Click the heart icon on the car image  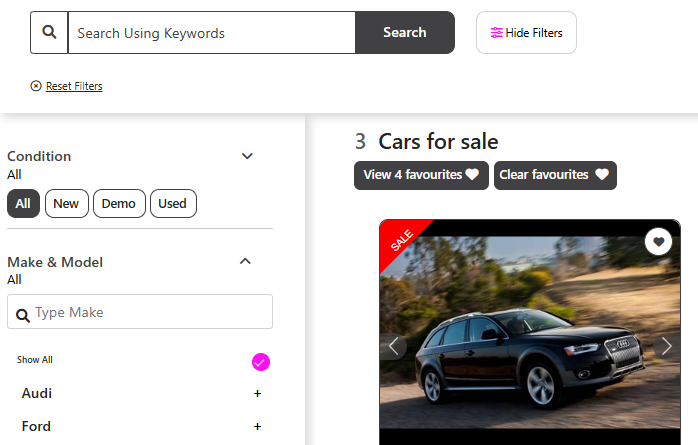658,241
